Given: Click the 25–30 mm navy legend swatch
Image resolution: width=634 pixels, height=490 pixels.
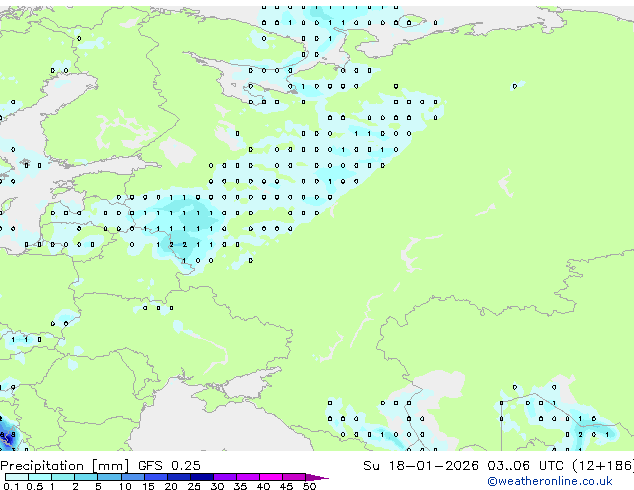Looking at the screenshot, I should [x=201, y=477].
